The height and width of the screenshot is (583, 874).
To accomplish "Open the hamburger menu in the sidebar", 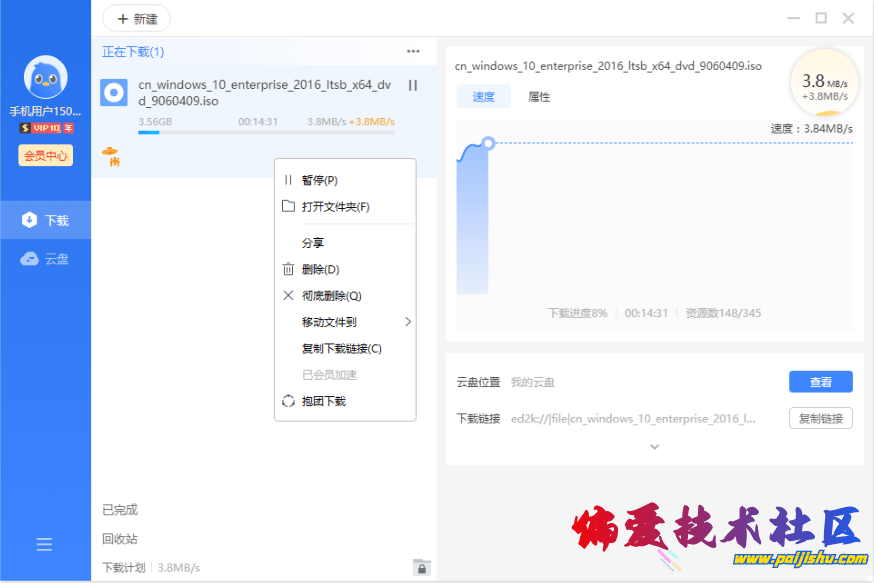I will click(x=45, y=544).
